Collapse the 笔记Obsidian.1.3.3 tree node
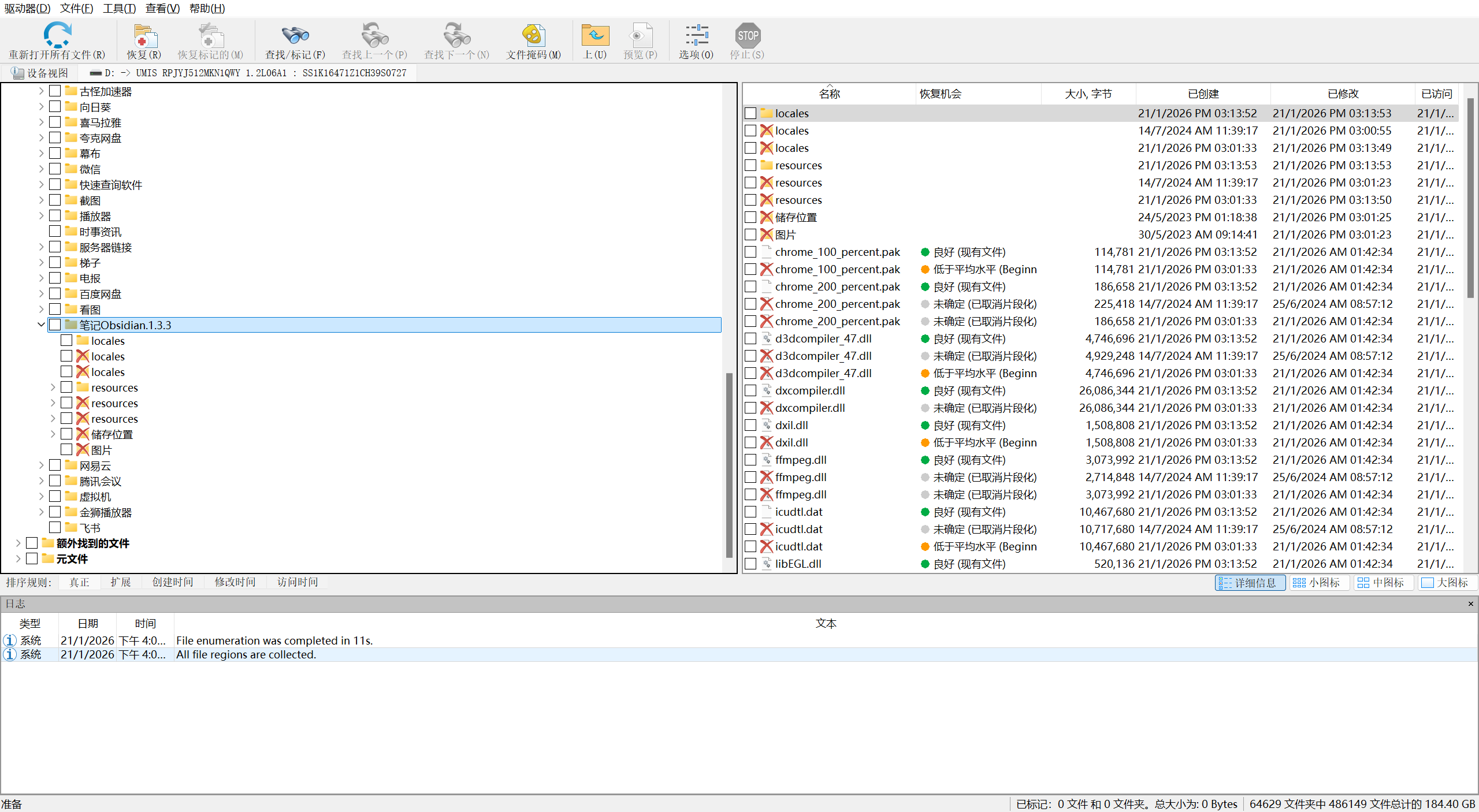This screenshot has height=812, width=1479. [x=41, y=325]
